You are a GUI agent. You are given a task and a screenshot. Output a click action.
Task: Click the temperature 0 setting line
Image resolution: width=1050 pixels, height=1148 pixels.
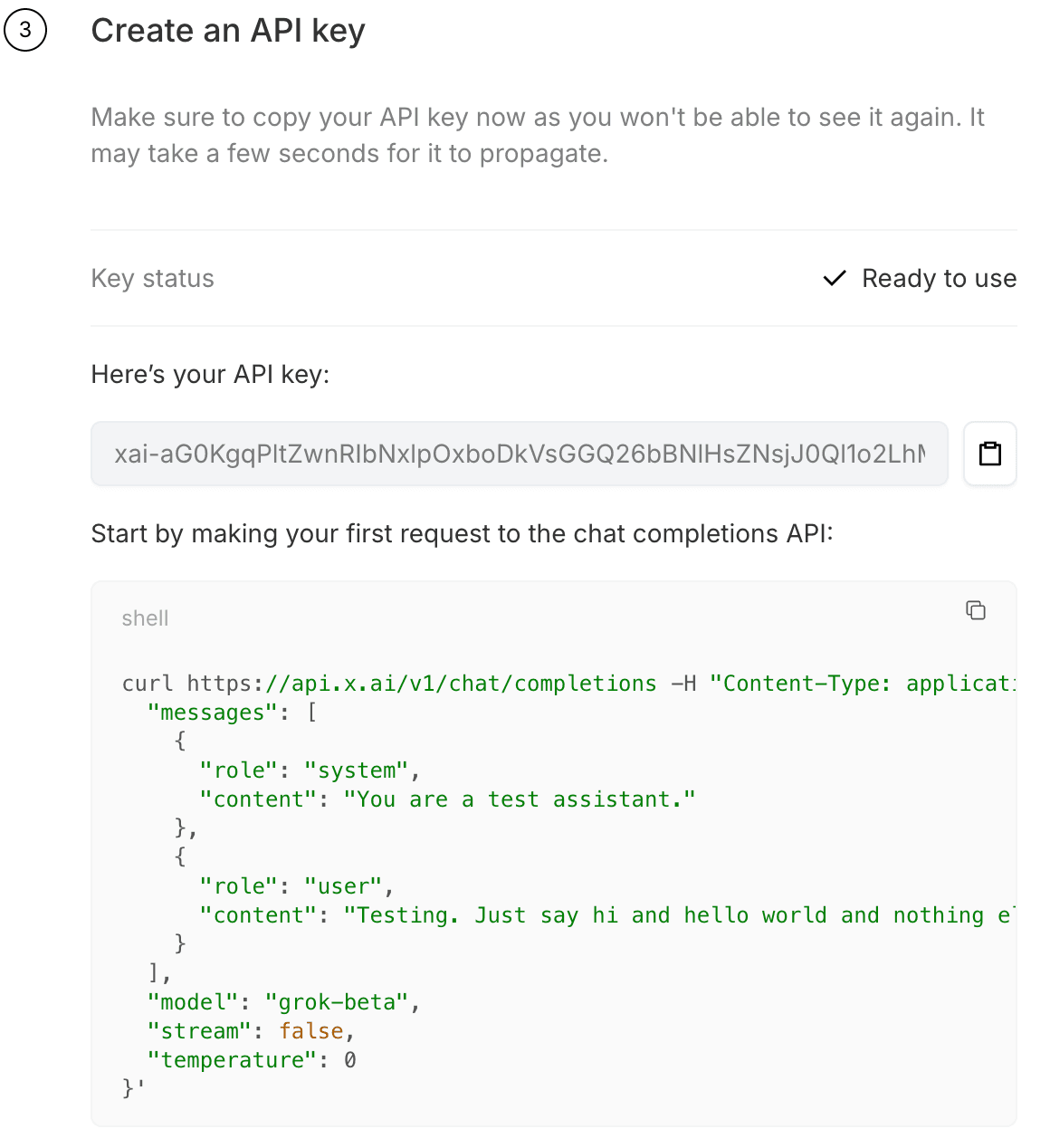point(251,1059)
